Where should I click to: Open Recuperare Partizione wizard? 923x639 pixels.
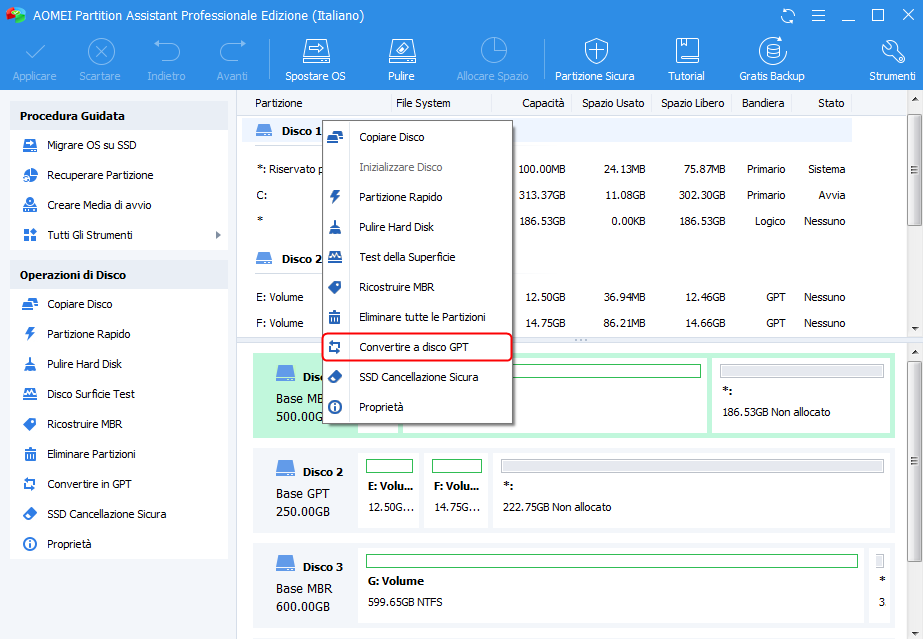pyautogui.click(x=100, y=175)
